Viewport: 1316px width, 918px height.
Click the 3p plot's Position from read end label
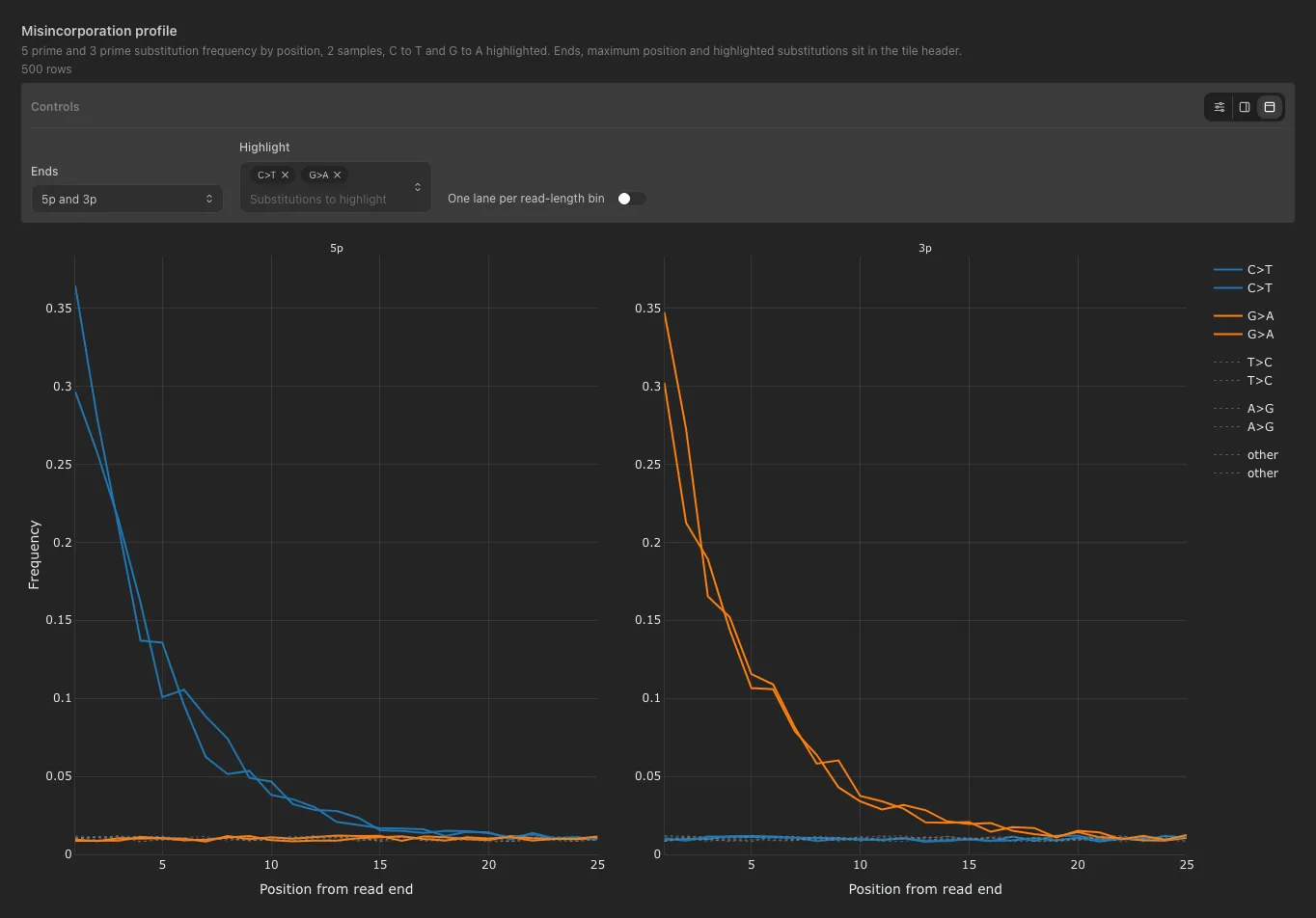coord(925,889)
